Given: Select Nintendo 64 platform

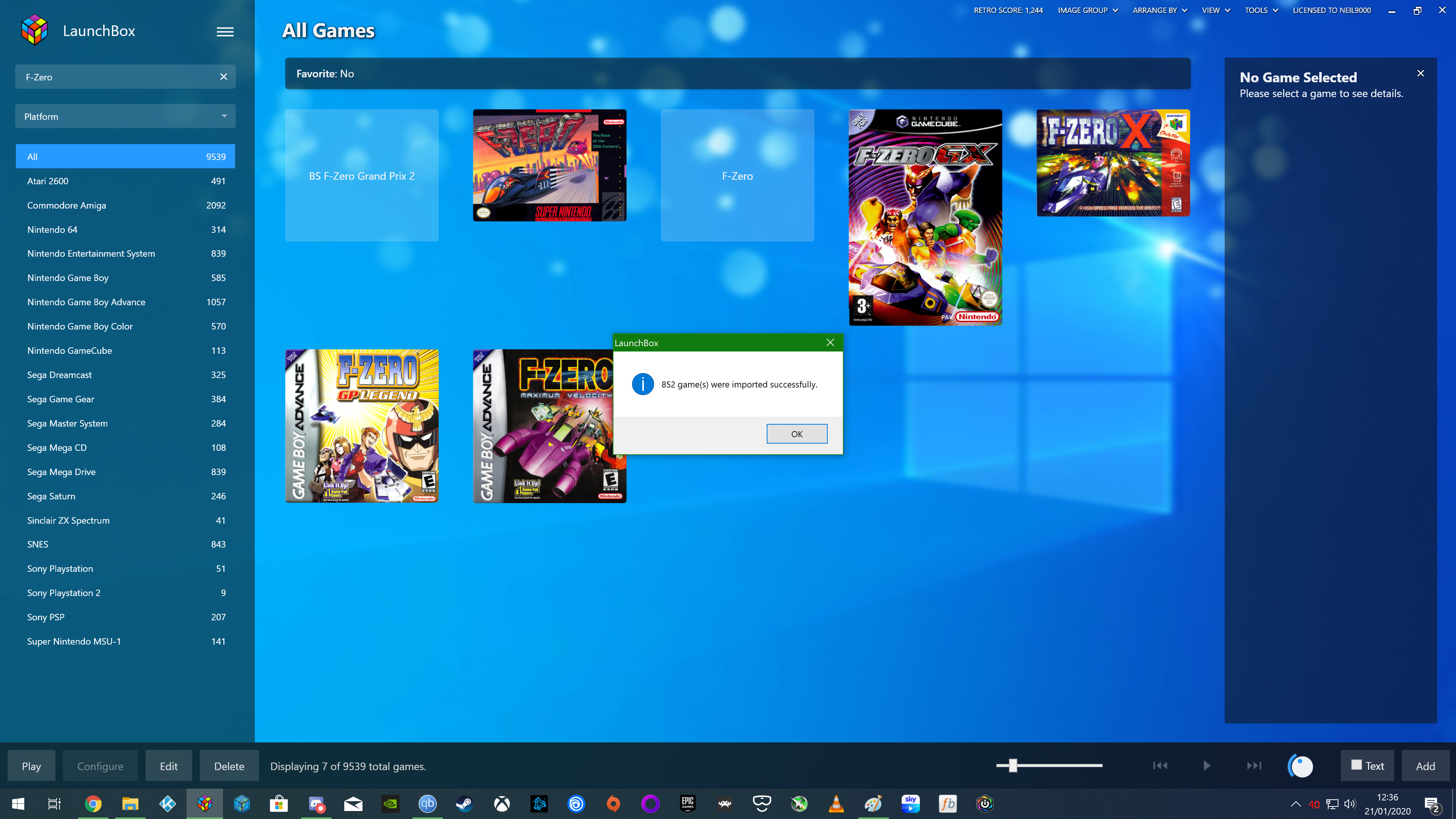Looking at the screenshot, I should pos(126,229).
